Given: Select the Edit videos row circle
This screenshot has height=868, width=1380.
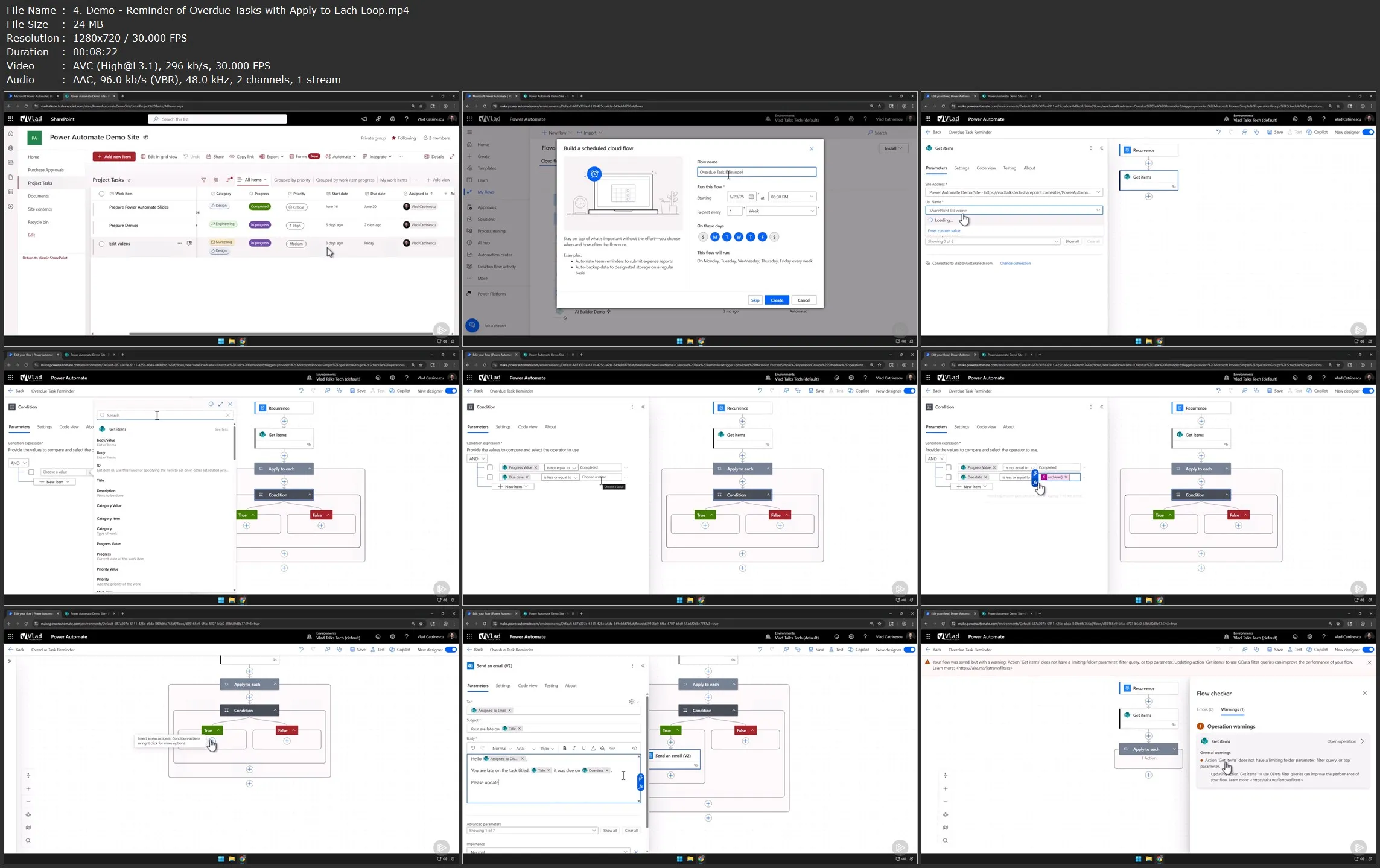Looking at the screenshot, I should pyautogui.click(x=101, y=244).
